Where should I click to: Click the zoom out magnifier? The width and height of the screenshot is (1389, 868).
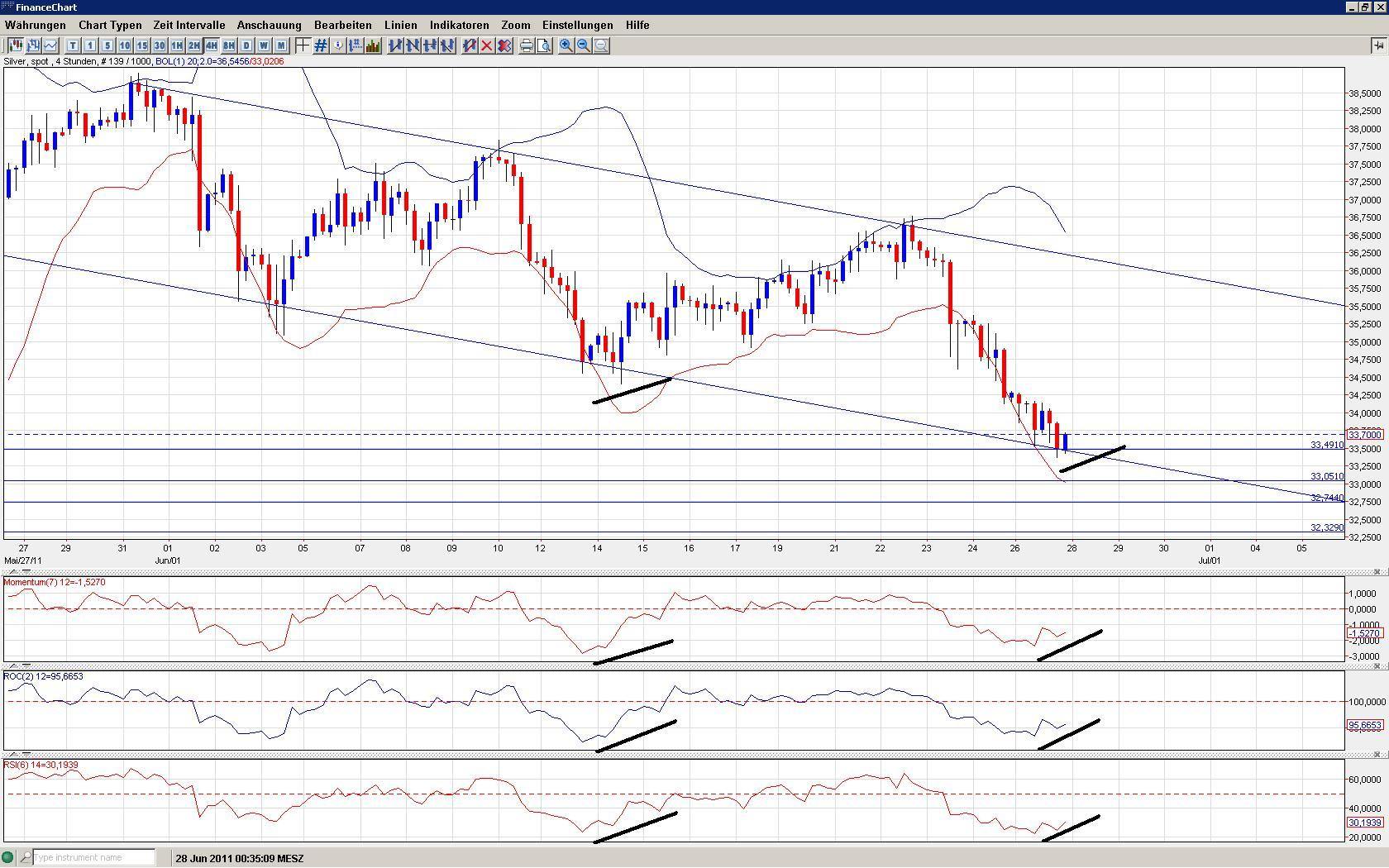pyautogui.click(x=584, y=45)
